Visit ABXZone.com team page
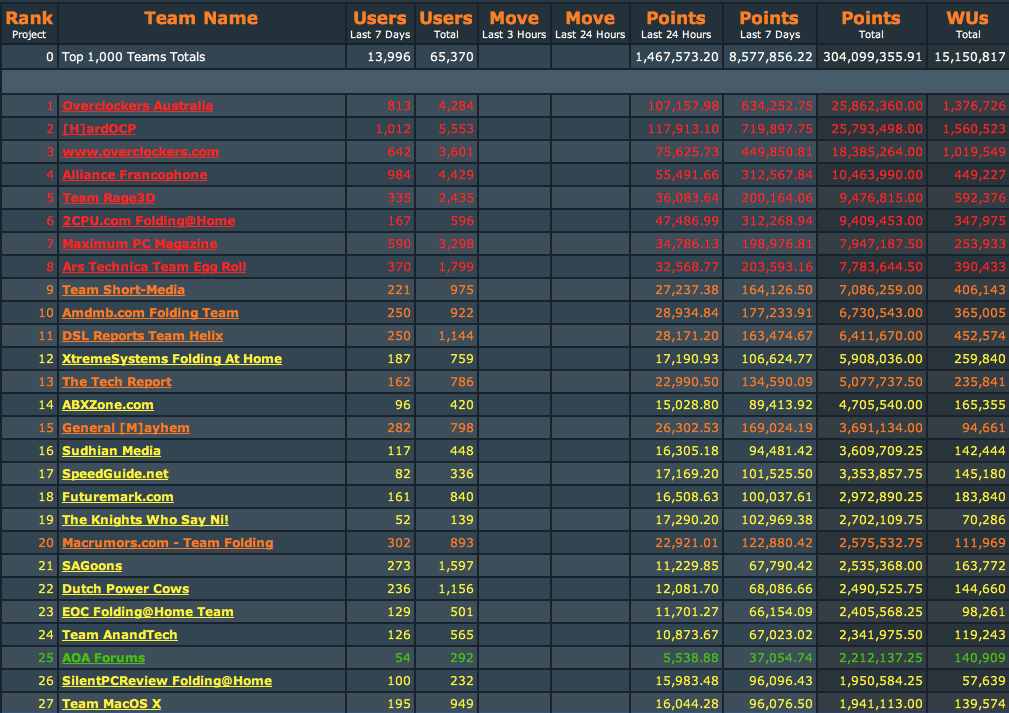 point(107,405)
